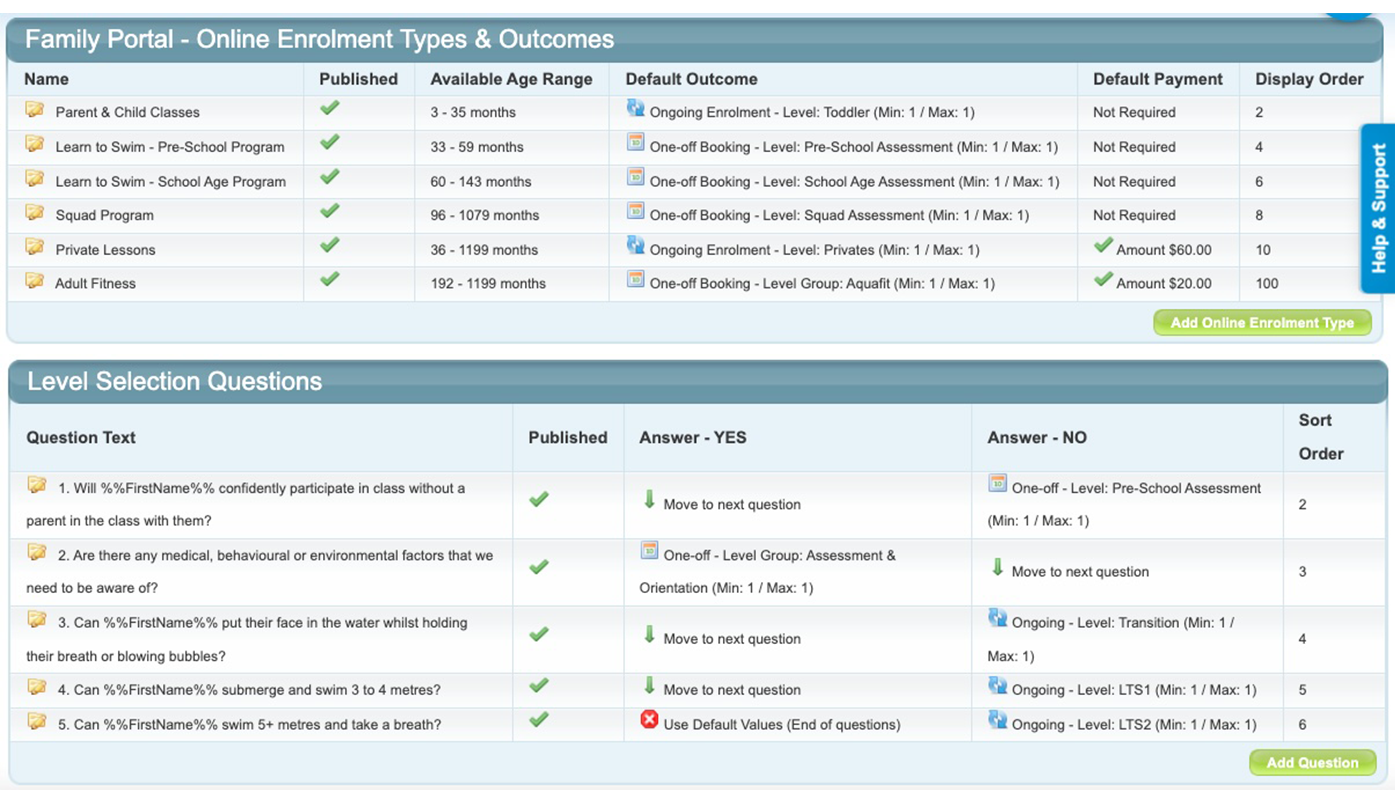Sort enrolment types by Display Order header
Image resolution: width=1395 pixels, height=800 pixels.
(x=1309, y=79)
